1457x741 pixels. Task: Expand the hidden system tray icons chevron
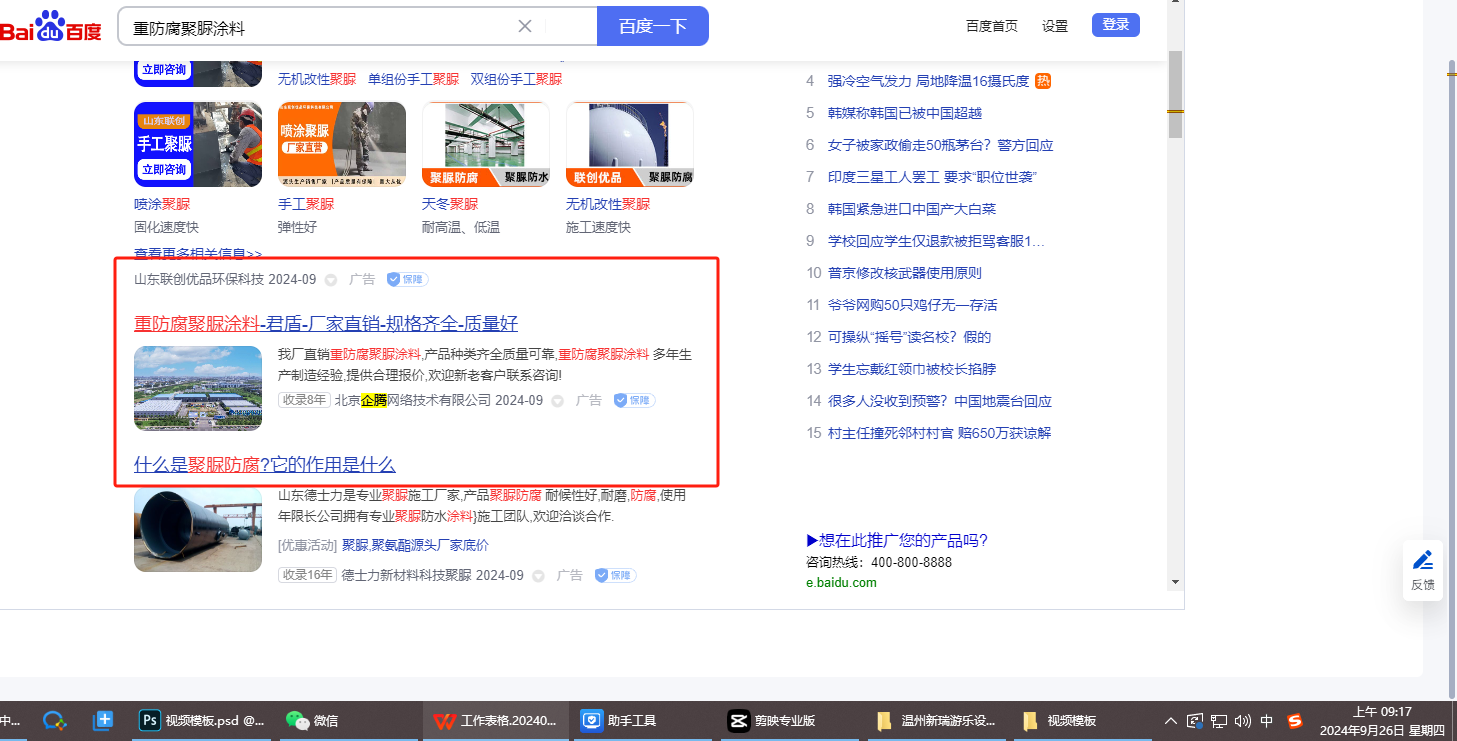tap(1170, 720)
